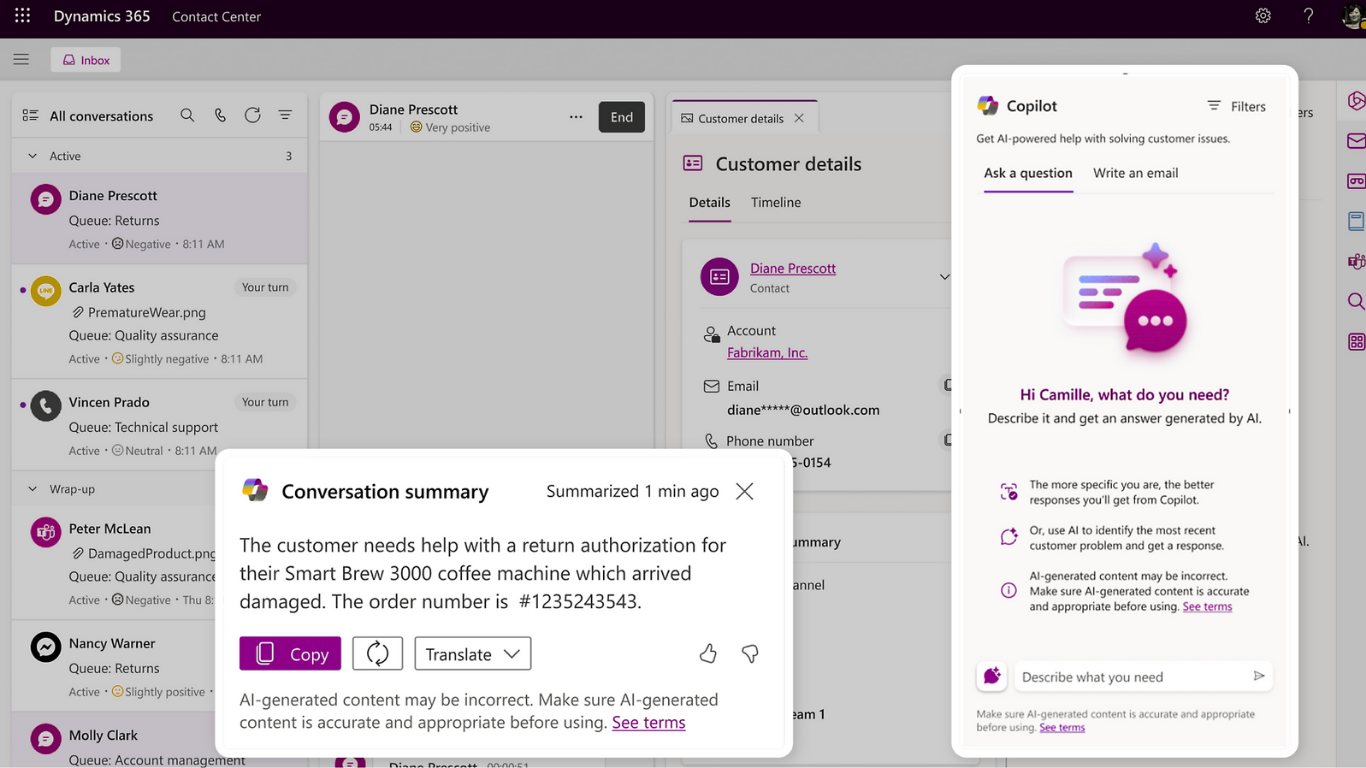Open the mail icon in right sidebar
The height and width of the screenshot is (768, 1366).
[x=1356, y=141]
